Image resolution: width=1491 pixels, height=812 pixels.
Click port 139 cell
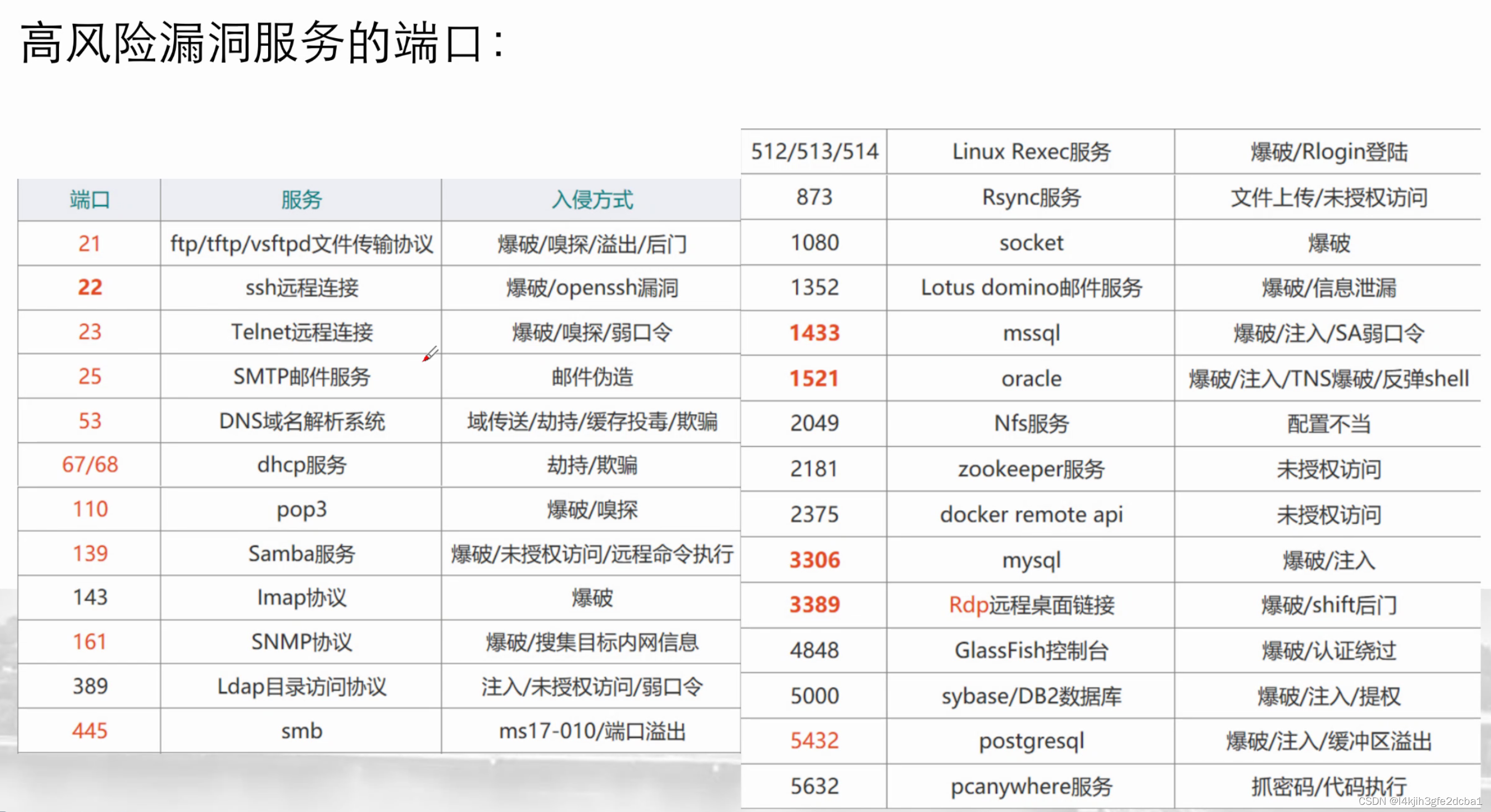(90, 553)
